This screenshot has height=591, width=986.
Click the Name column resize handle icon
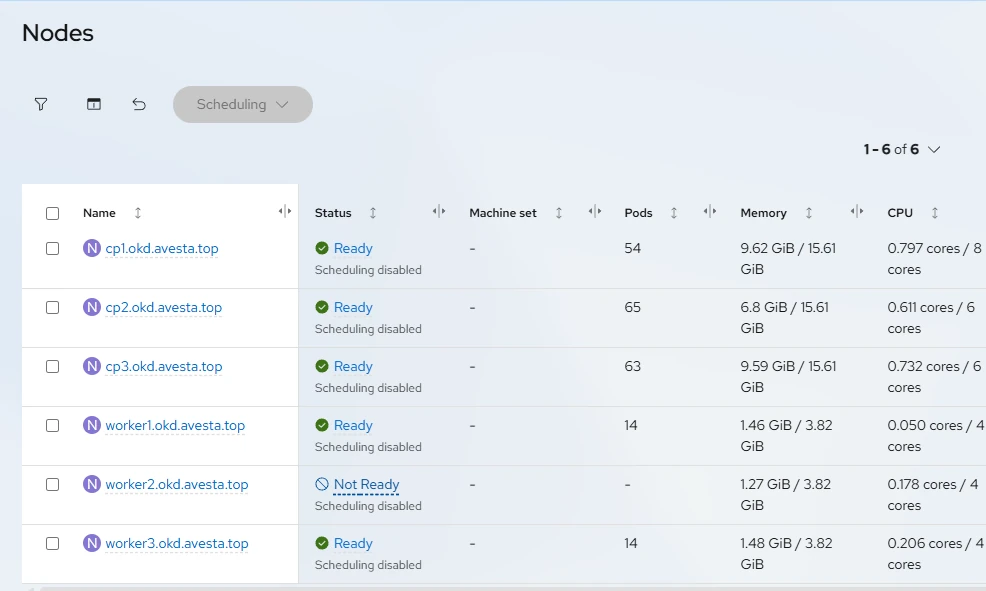click(x=285, y=211)
